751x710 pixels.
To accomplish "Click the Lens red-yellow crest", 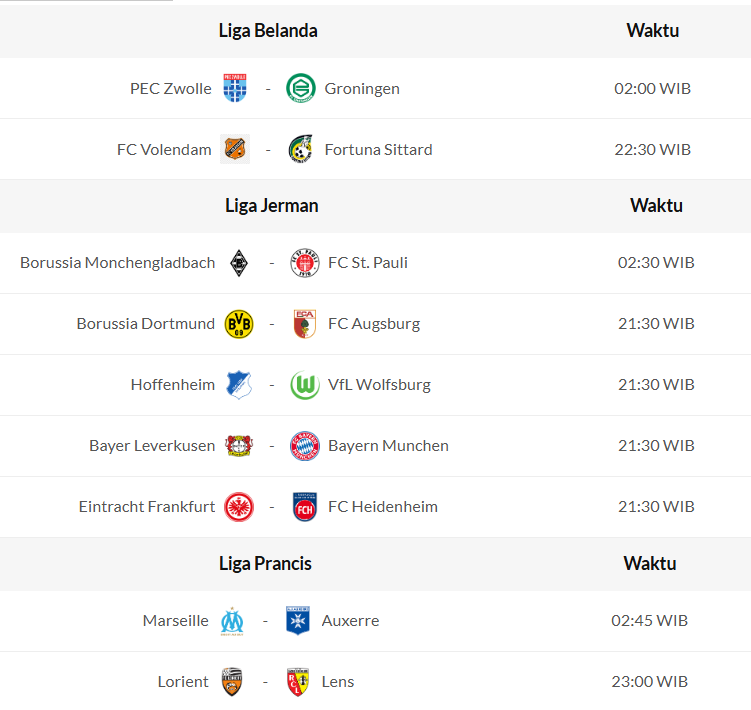I will [297, 682].
